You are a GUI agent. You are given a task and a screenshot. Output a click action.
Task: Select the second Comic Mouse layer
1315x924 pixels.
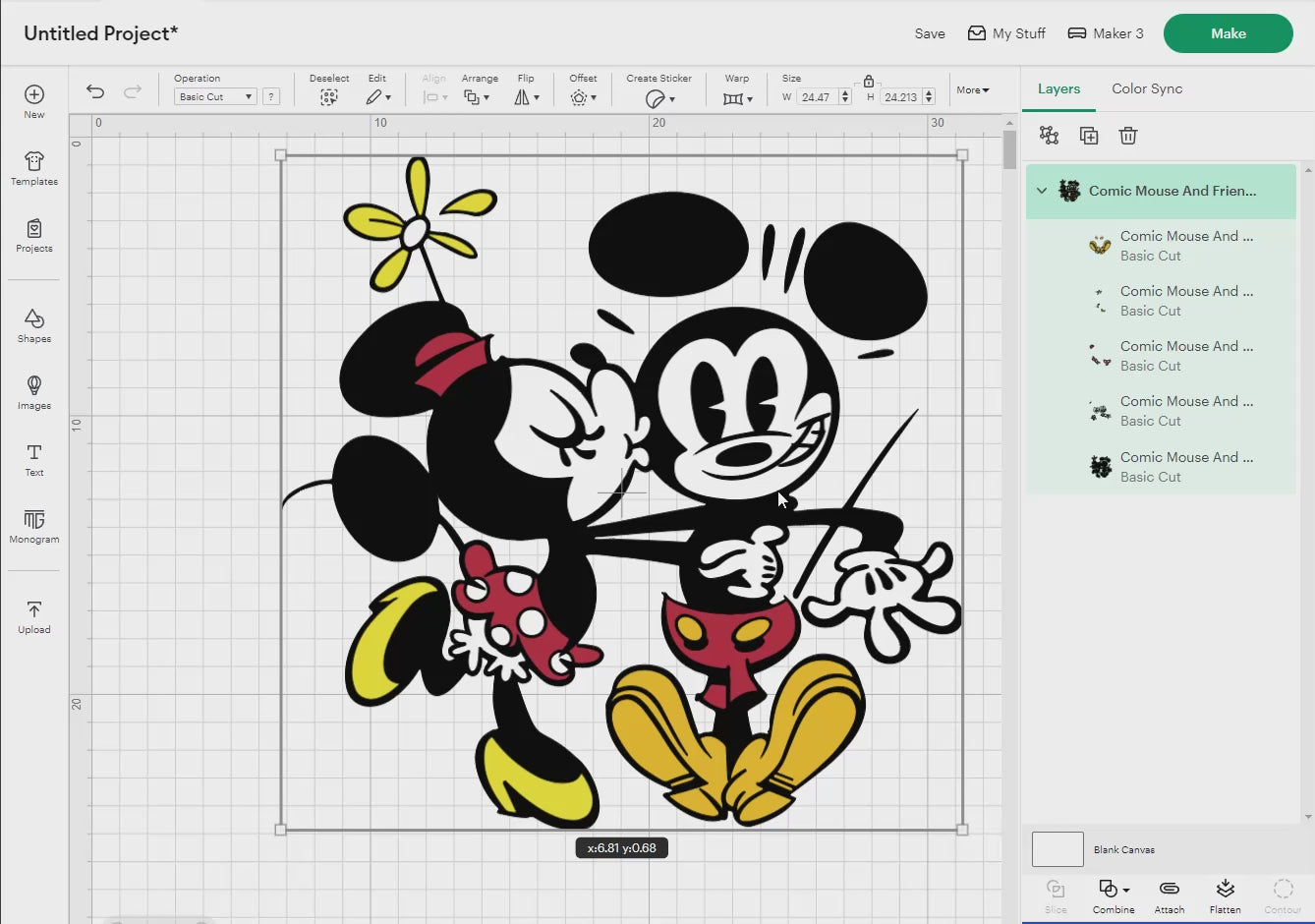(x=1162, y=301)
